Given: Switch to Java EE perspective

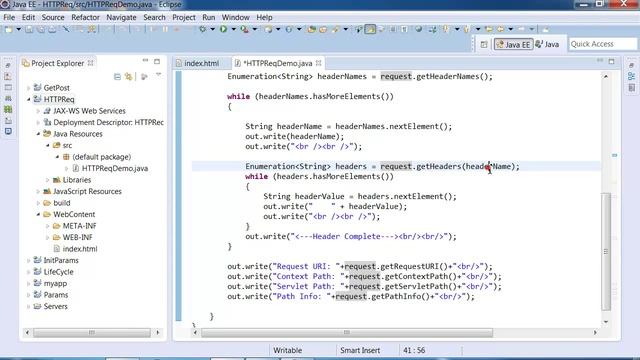Looking at the screenshot, I should tap(513, 44).
